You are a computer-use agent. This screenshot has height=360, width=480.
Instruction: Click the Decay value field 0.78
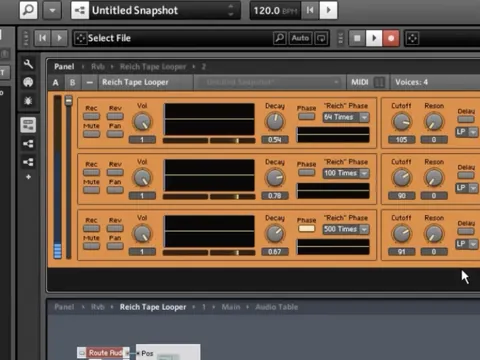[275, 196]
